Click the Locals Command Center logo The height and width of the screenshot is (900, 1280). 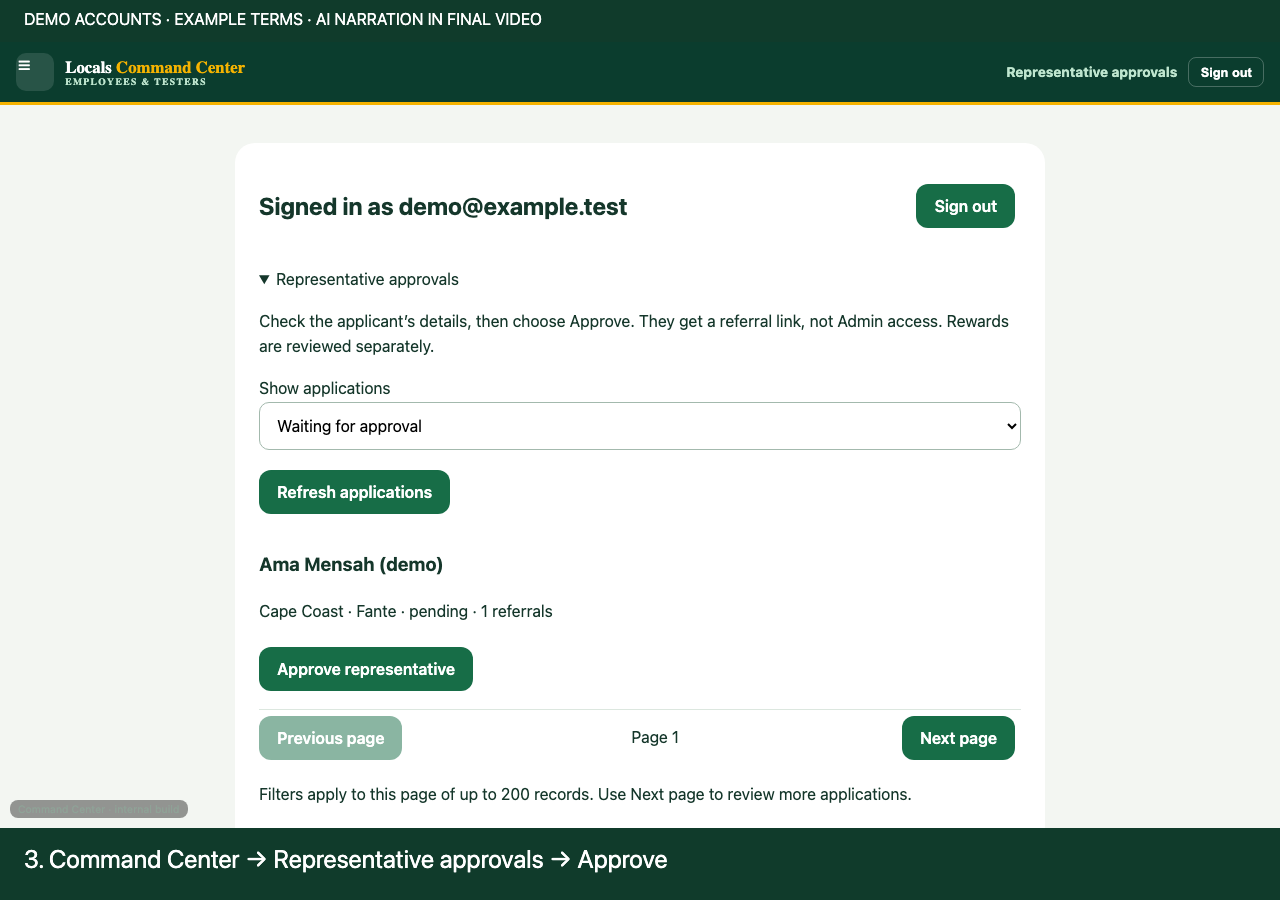coord(155,73)
